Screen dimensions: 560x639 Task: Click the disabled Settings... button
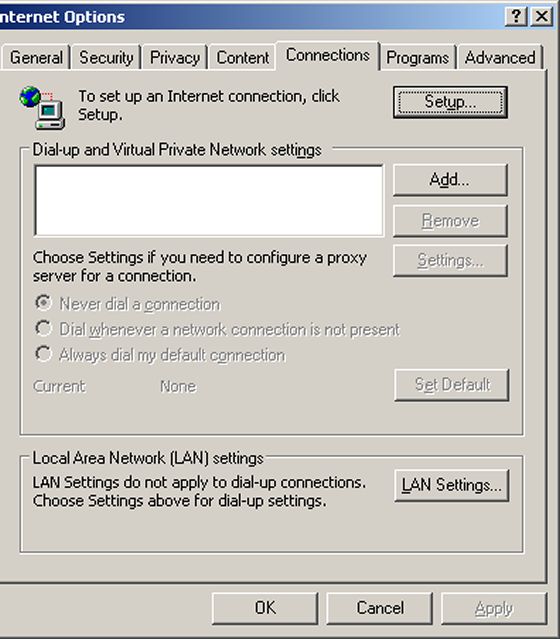tap(450, 260)
